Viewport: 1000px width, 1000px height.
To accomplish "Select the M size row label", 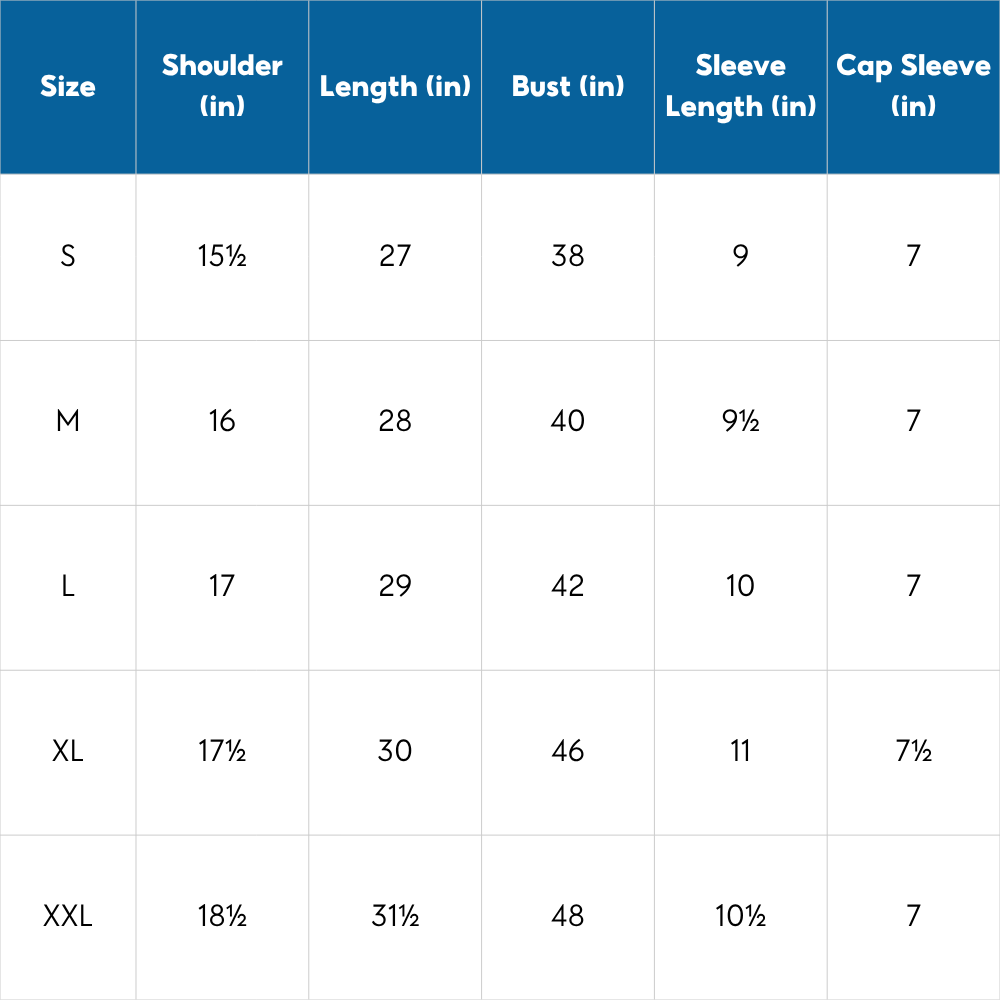I will (68, 422).
